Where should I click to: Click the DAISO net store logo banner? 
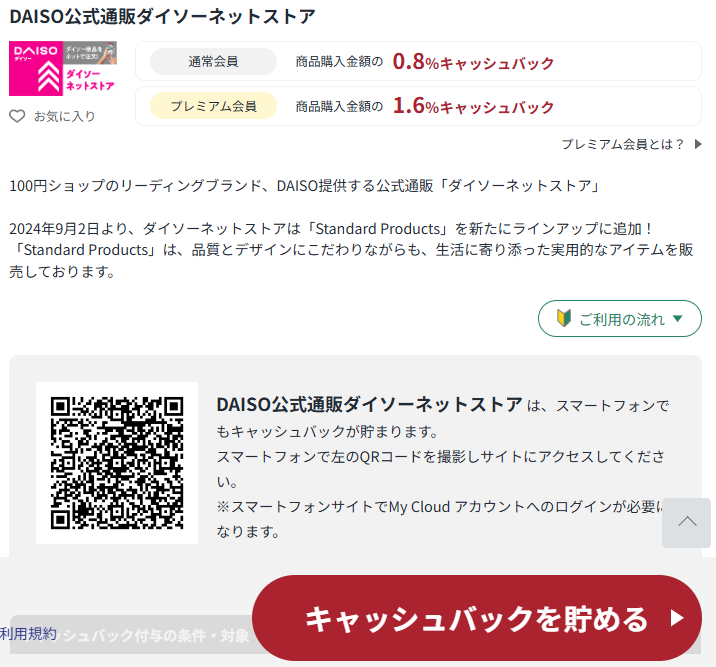[x=63, y=68]
